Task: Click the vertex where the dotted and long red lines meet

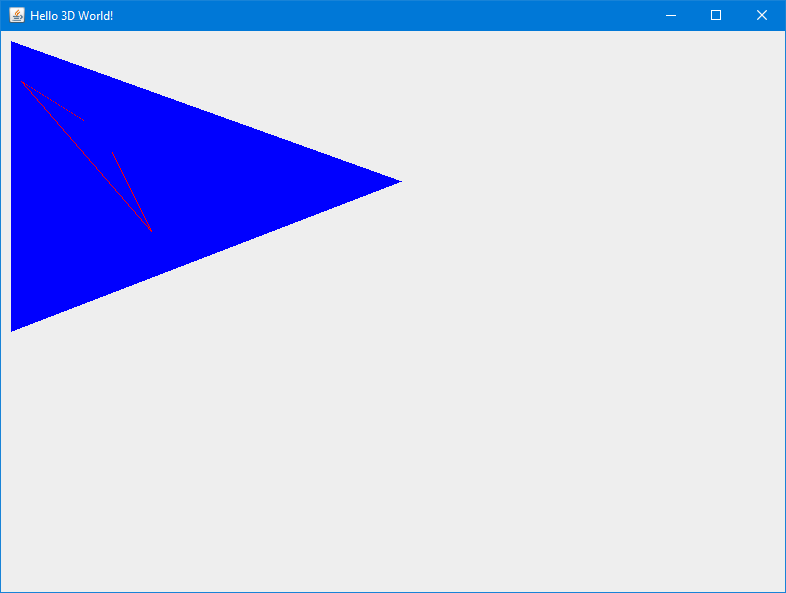Action: (x=22, y=82)
